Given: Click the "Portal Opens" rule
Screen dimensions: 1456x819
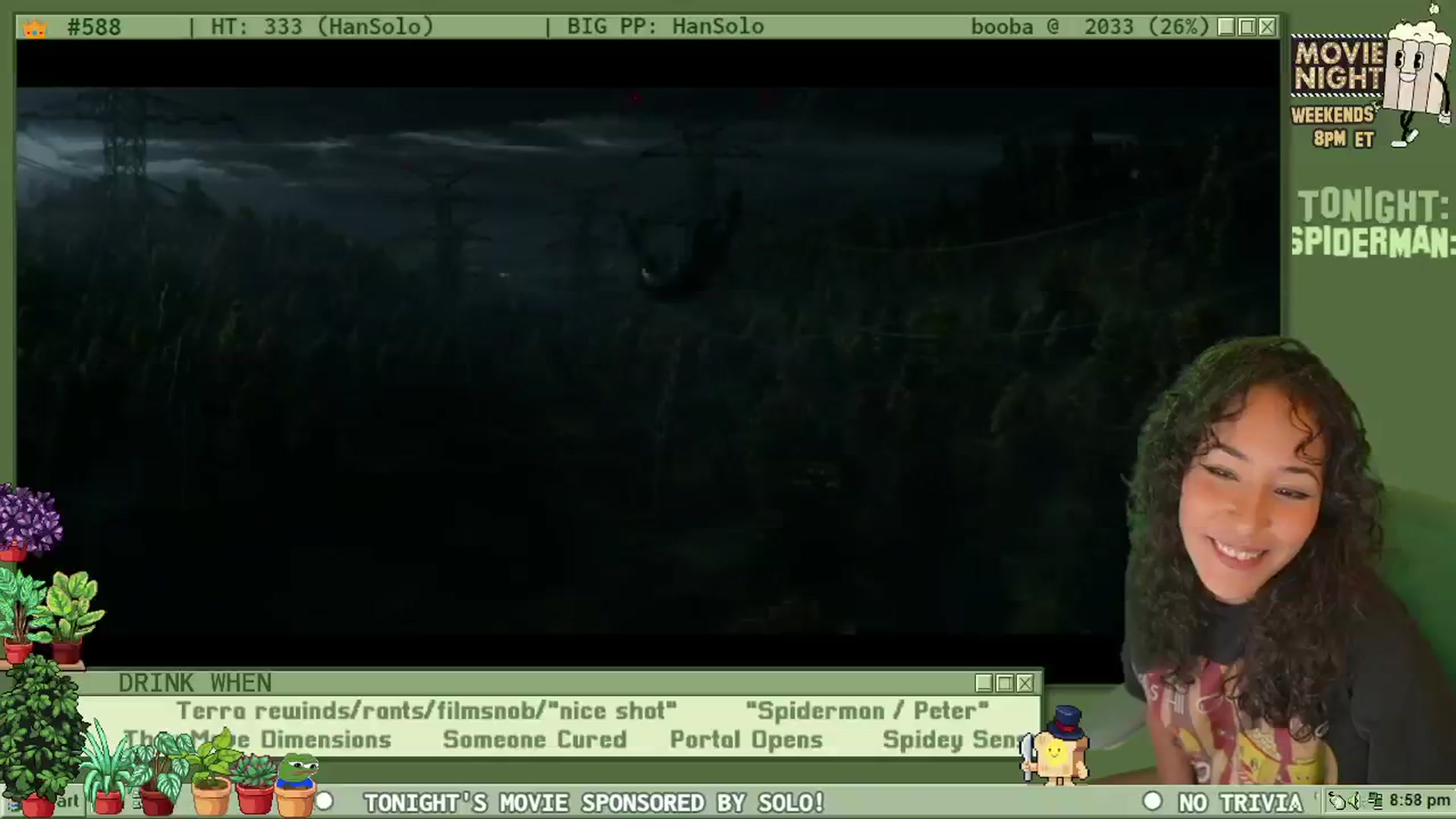Looking at the screenshot, I should (746, 739).
